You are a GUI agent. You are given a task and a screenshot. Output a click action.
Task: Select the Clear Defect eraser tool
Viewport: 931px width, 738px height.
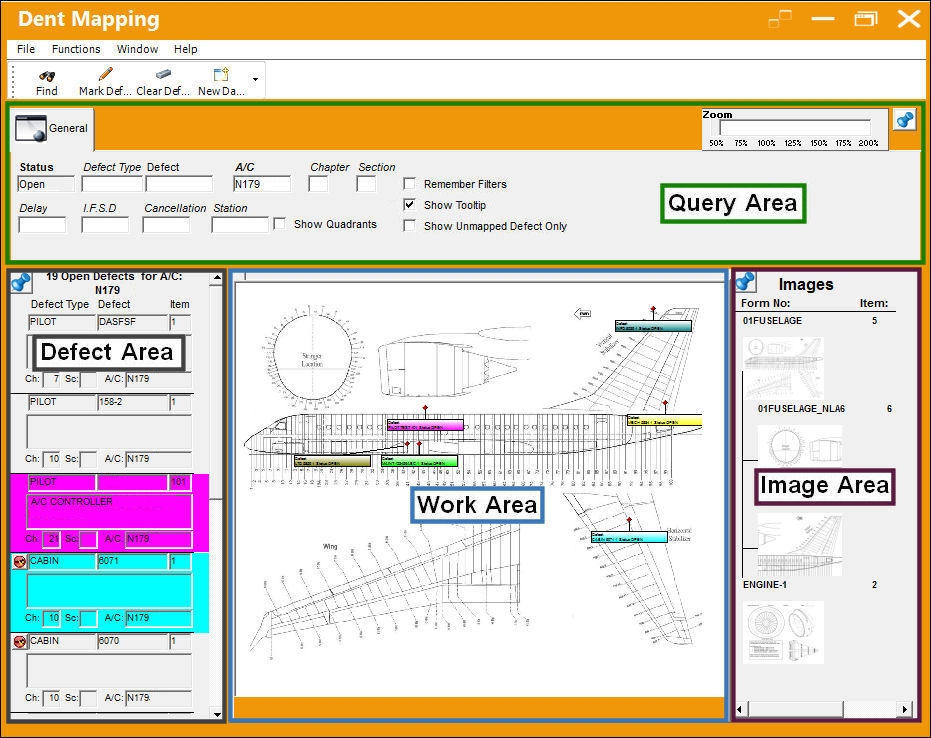pyautogui.click(x=163, y=74)
